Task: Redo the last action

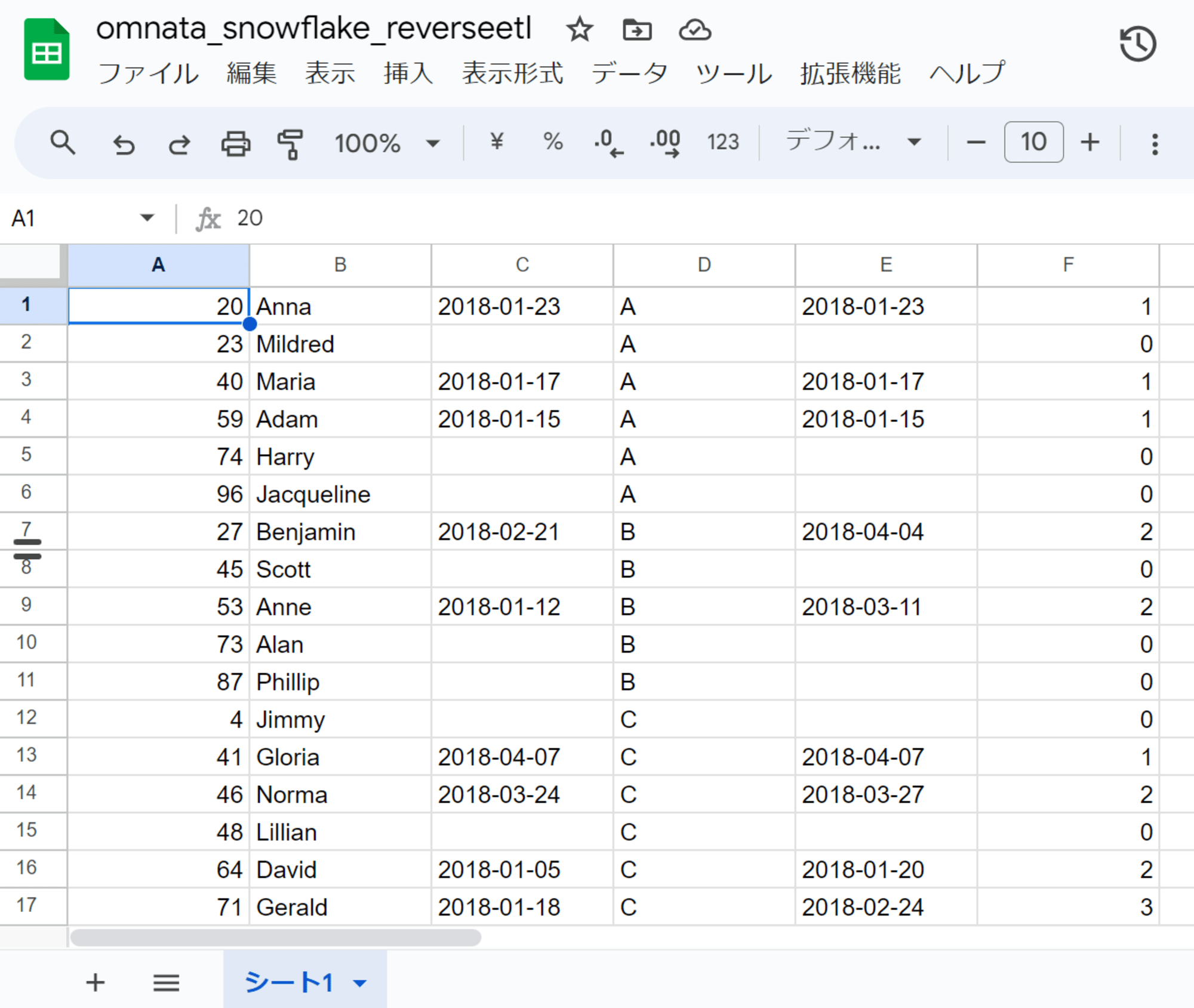Action: point(179,144)
